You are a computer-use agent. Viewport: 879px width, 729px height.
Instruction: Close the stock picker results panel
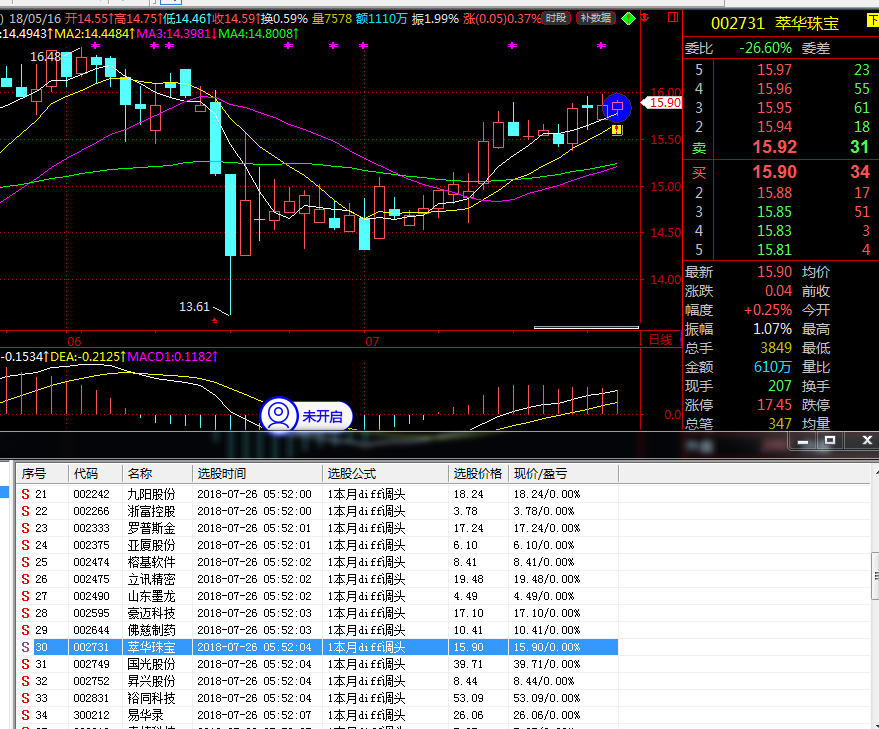867,441
